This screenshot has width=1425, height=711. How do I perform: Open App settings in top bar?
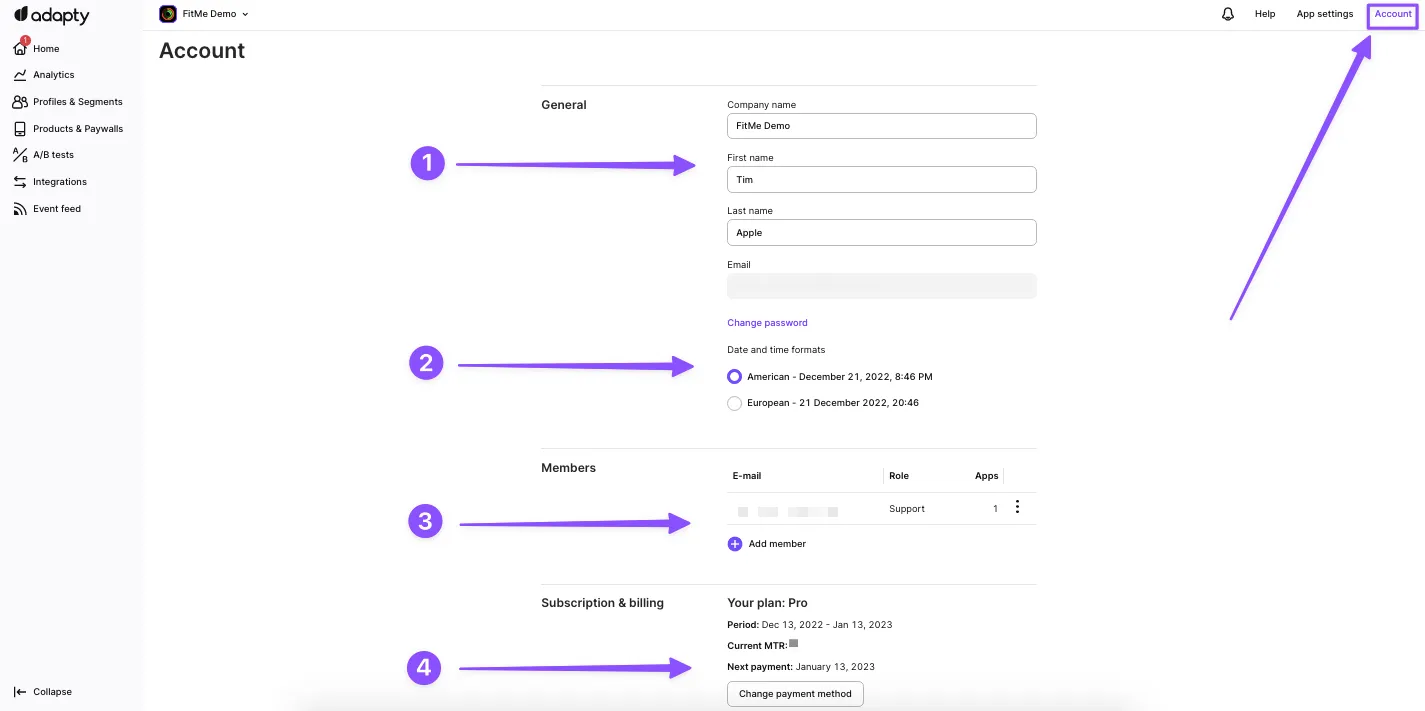coord(1324,14)
